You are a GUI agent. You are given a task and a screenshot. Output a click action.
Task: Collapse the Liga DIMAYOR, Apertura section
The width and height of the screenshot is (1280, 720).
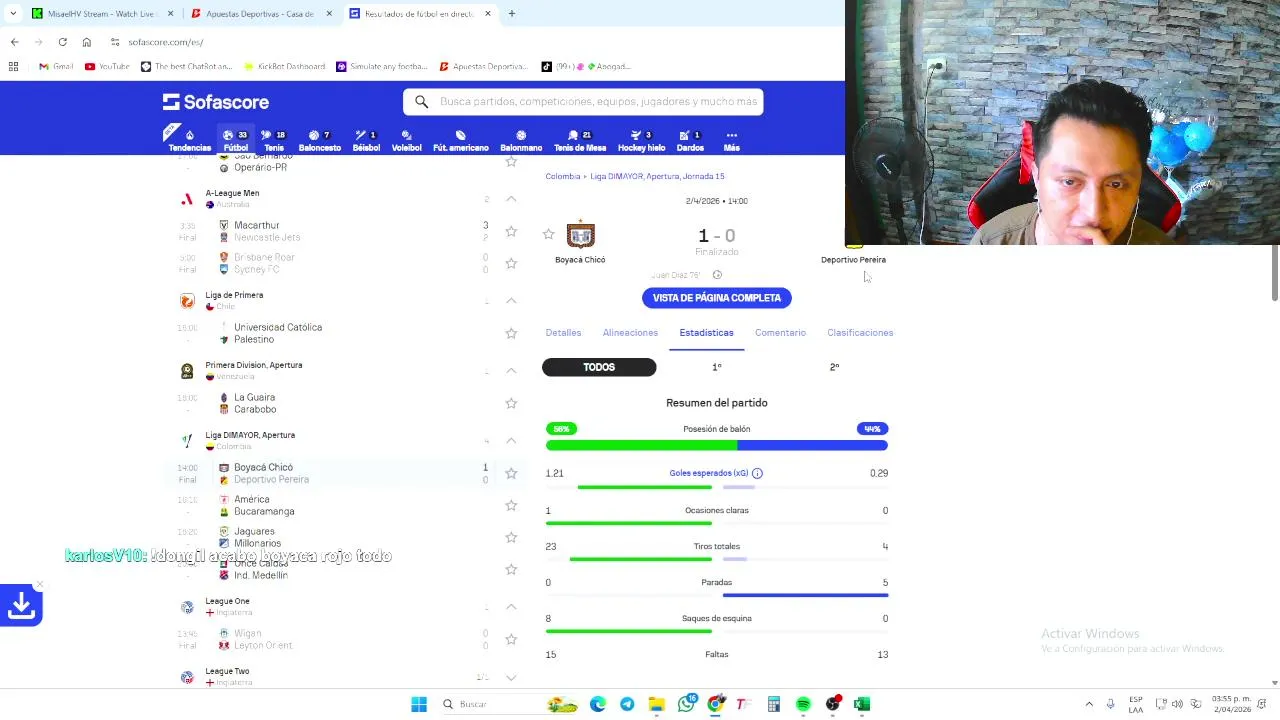[511, 441]
